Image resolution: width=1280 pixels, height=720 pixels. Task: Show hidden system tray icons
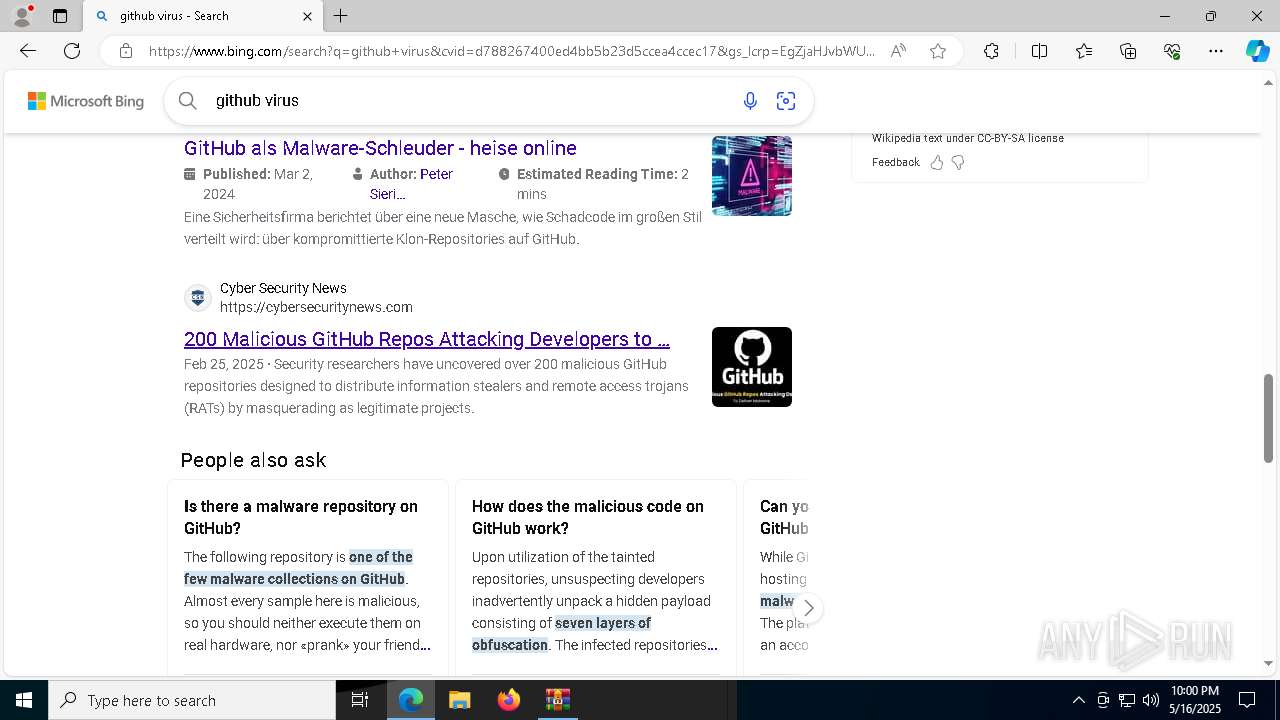click(1078, 700)
